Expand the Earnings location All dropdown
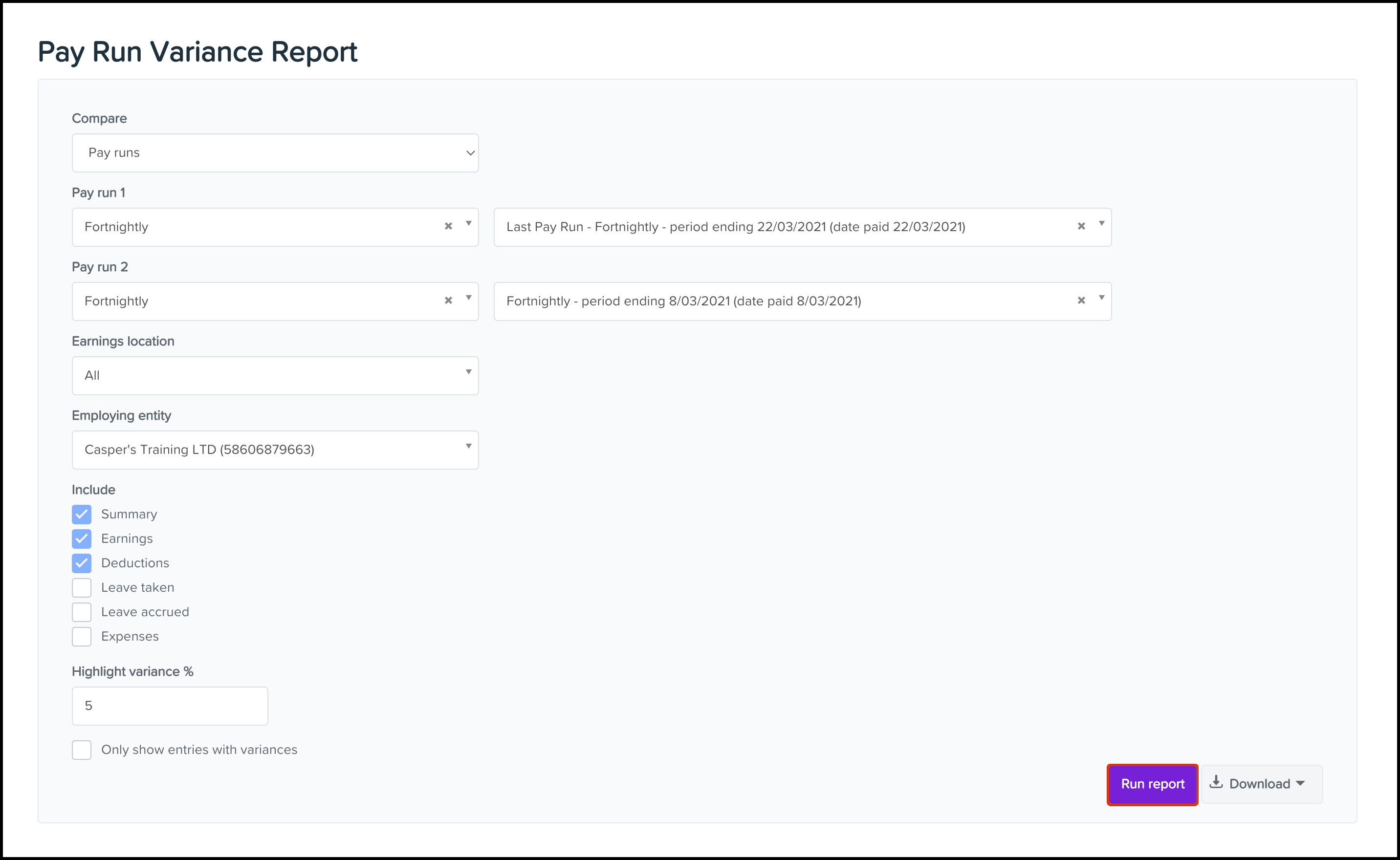The height and width of the screenshot is (860, 1400). (x=275, y=375)
